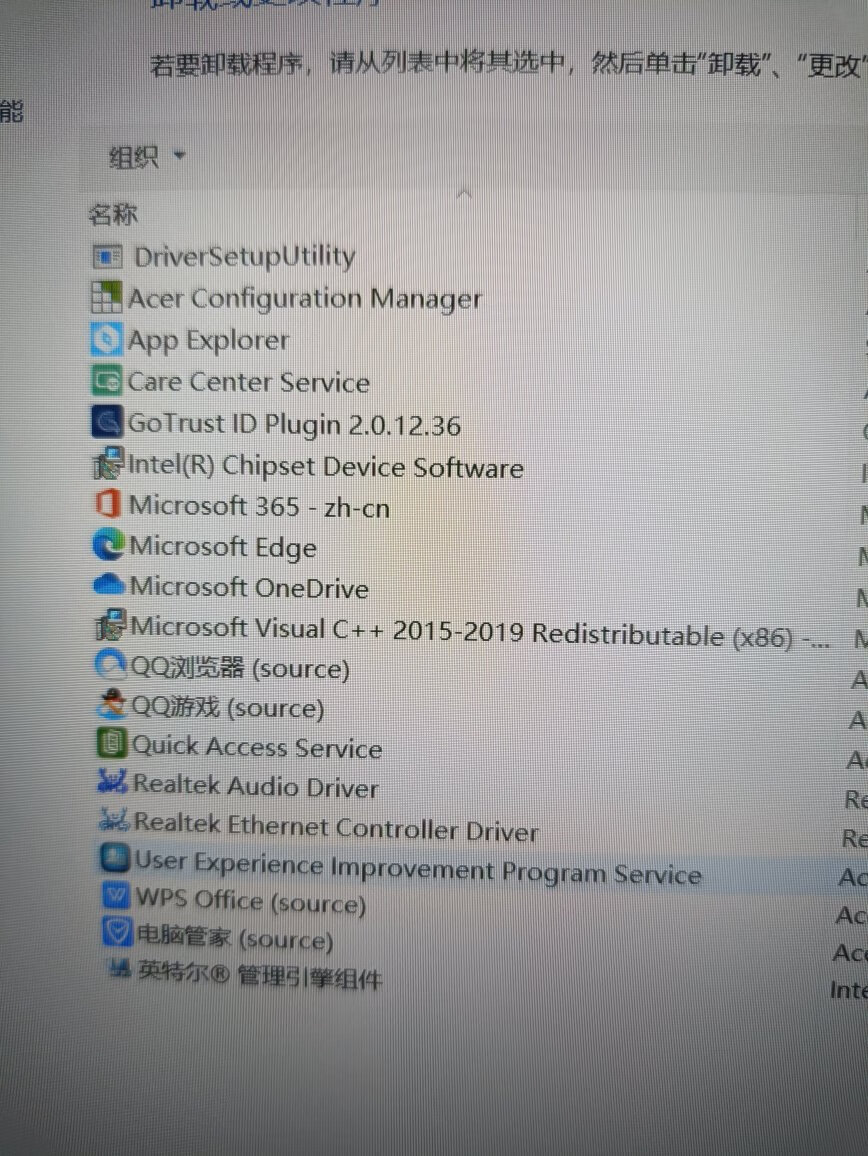Click the Microsoft OneDrive cloud icon
Screen dimensions: 868x1156
110,585
